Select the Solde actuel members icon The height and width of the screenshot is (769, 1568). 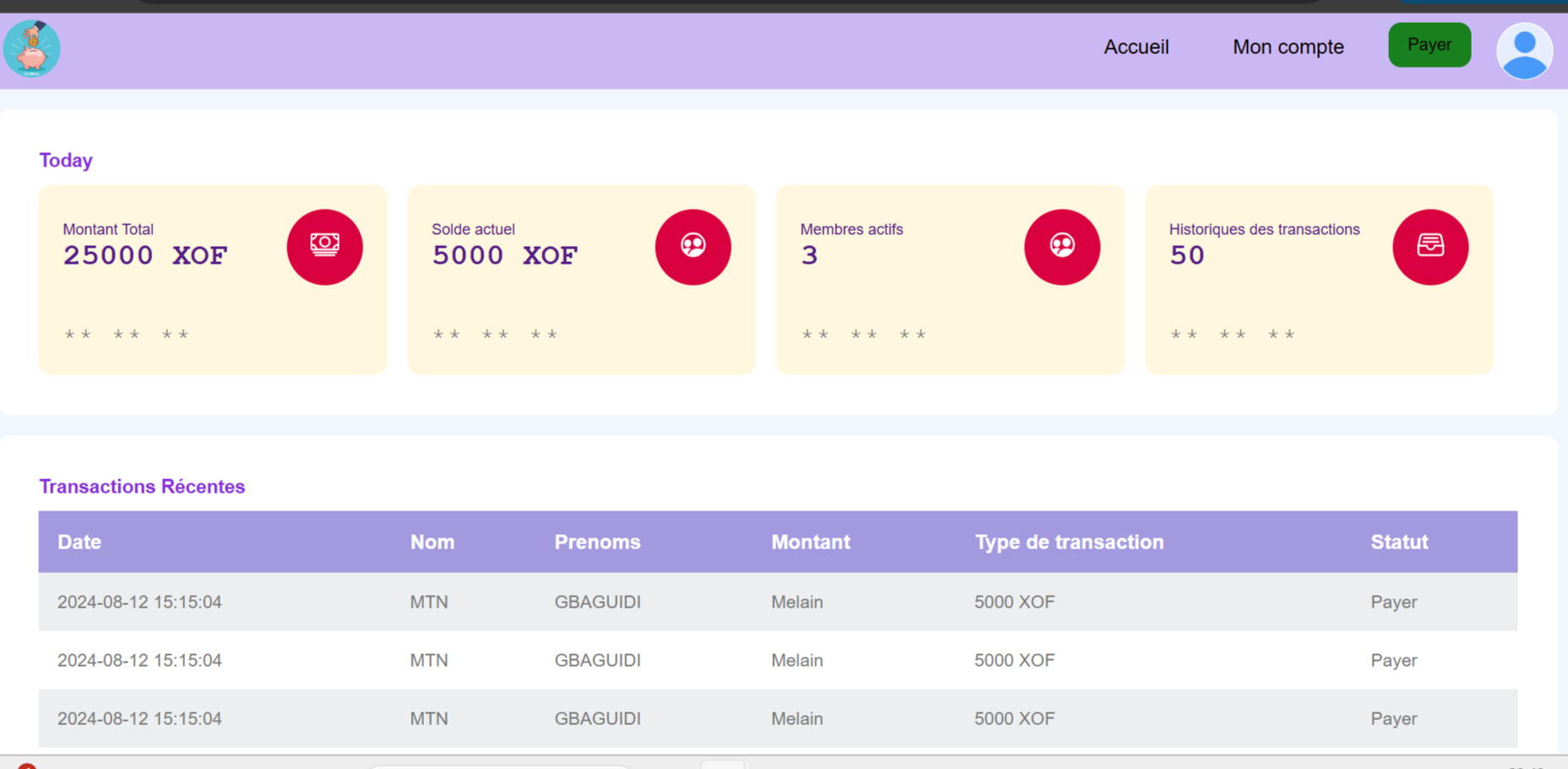point(693,246)
